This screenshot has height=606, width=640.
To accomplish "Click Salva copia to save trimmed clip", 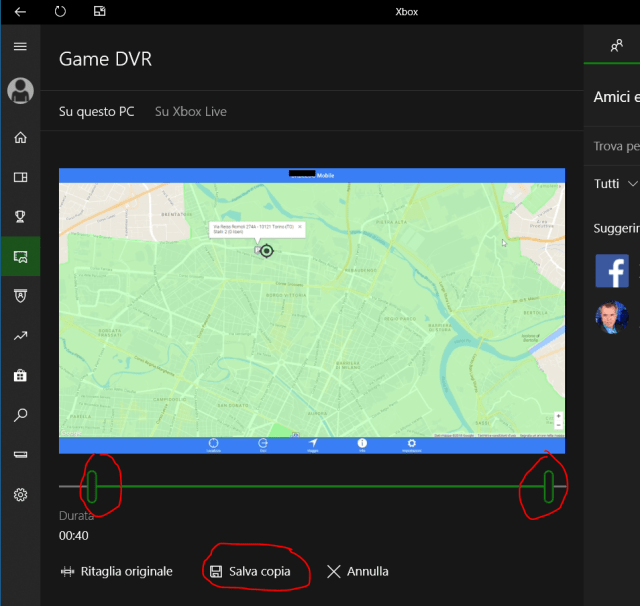I will pyautogui.click(x=250, y=572).
